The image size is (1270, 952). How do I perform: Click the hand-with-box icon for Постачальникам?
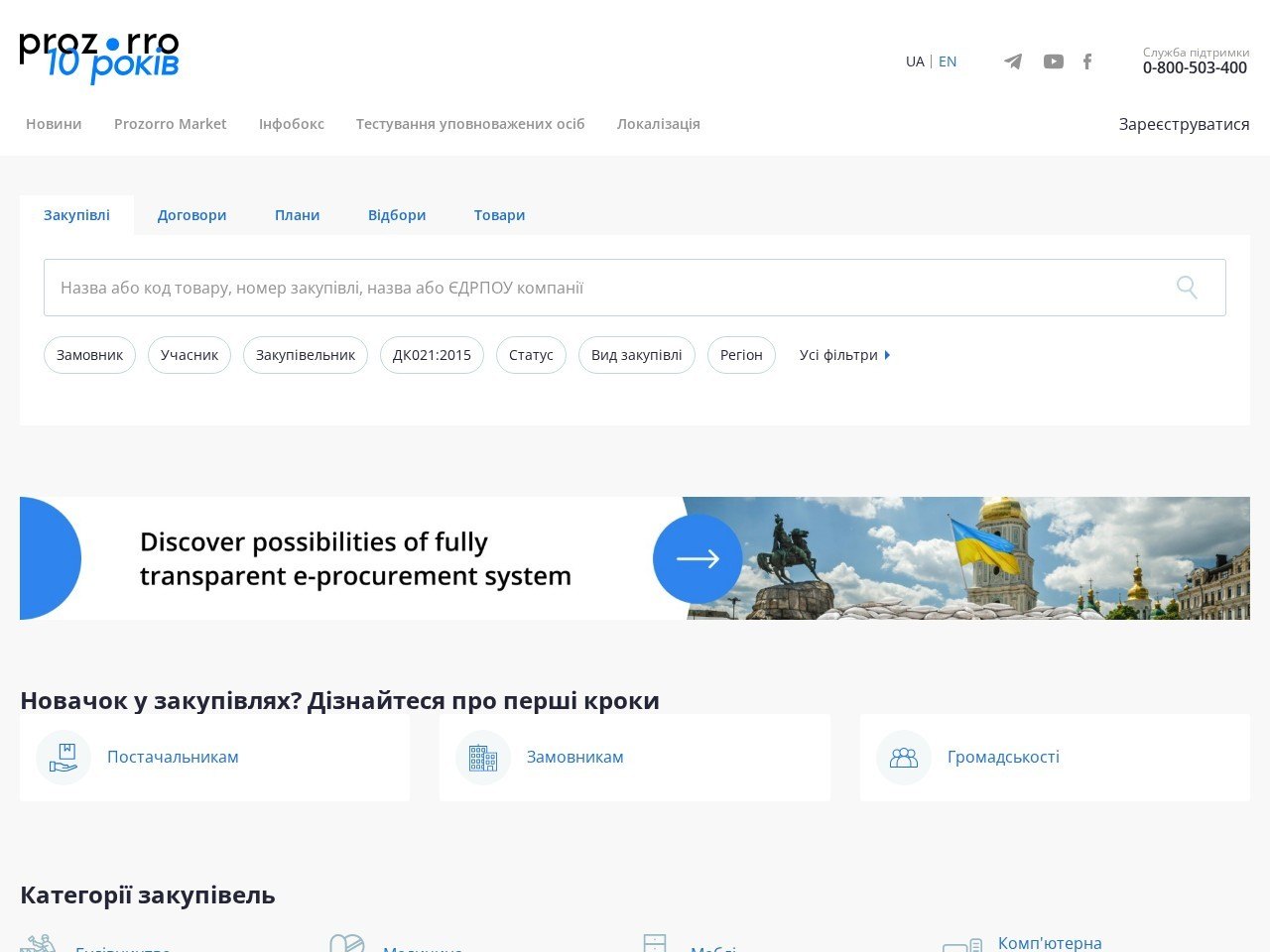(x=63, y=758)
